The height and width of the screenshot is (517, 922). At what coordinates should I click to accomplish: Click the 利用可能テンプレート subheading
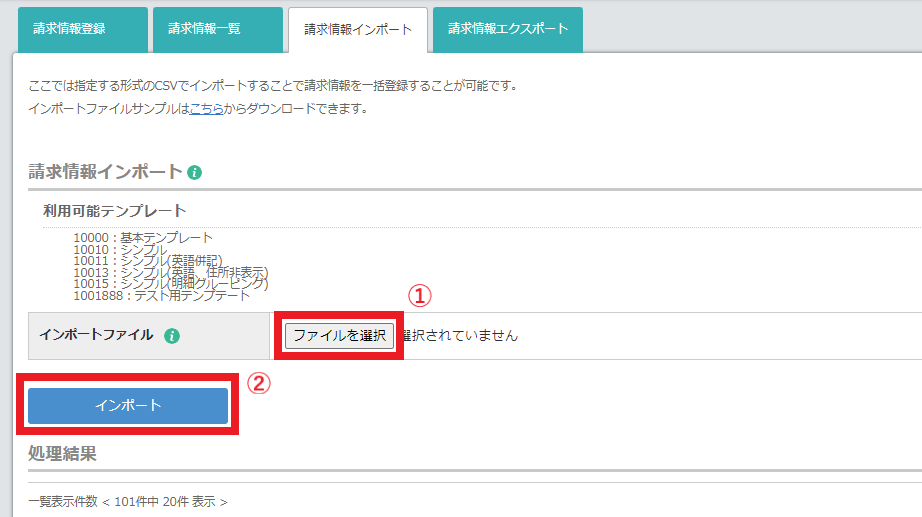(x=115, y=211)
